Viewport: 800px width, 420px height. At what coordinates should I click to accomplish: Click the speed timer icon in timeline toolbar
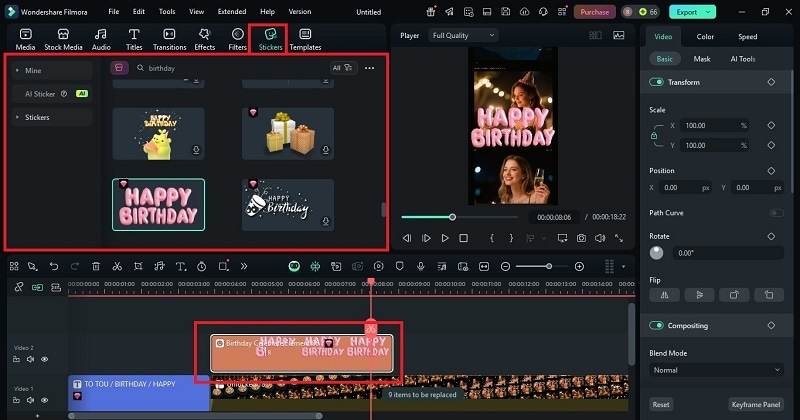point(202,266)
